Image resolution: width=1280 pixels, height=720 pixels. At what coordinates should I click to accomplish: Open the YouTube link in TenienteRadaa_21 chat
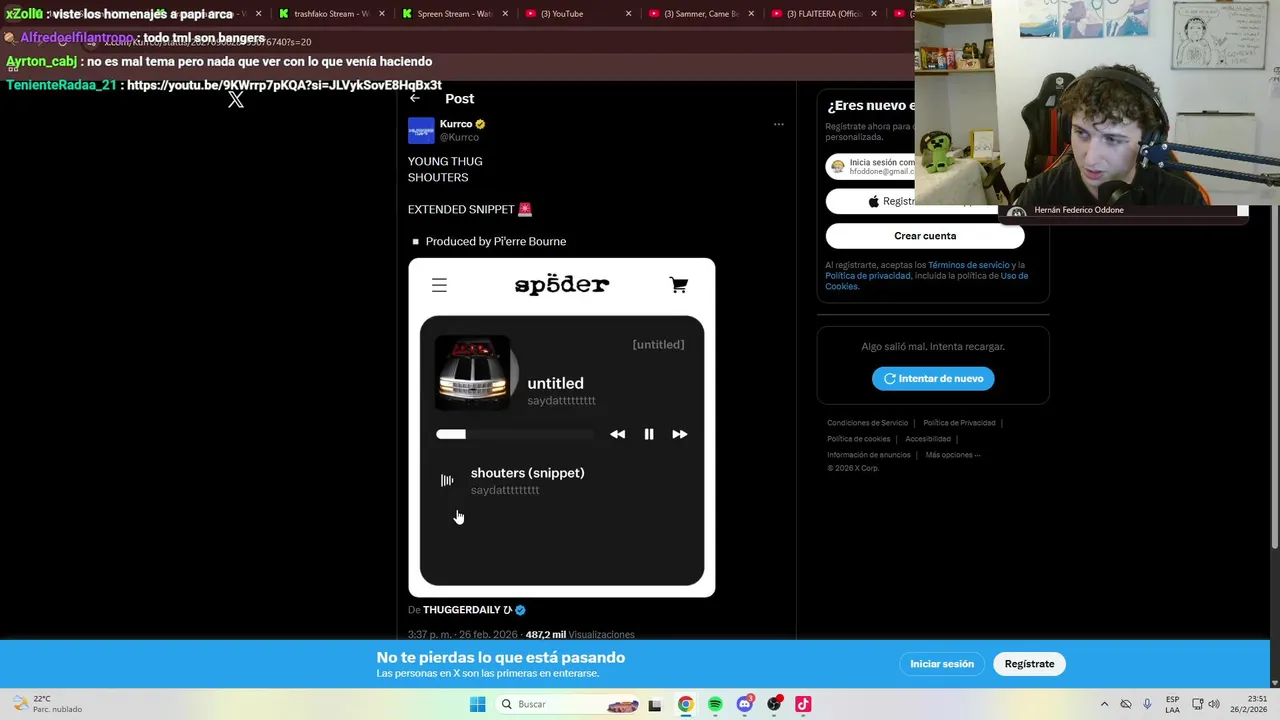(x=284, y=85)
